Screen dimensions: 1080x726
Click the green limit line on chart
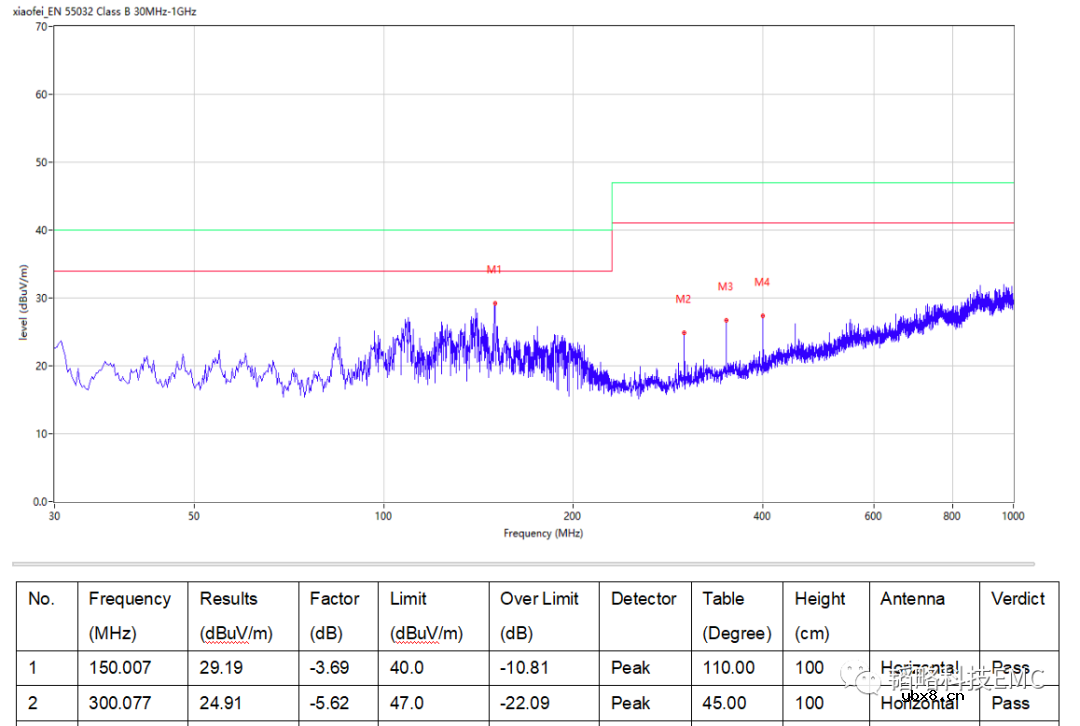point(300,230)
